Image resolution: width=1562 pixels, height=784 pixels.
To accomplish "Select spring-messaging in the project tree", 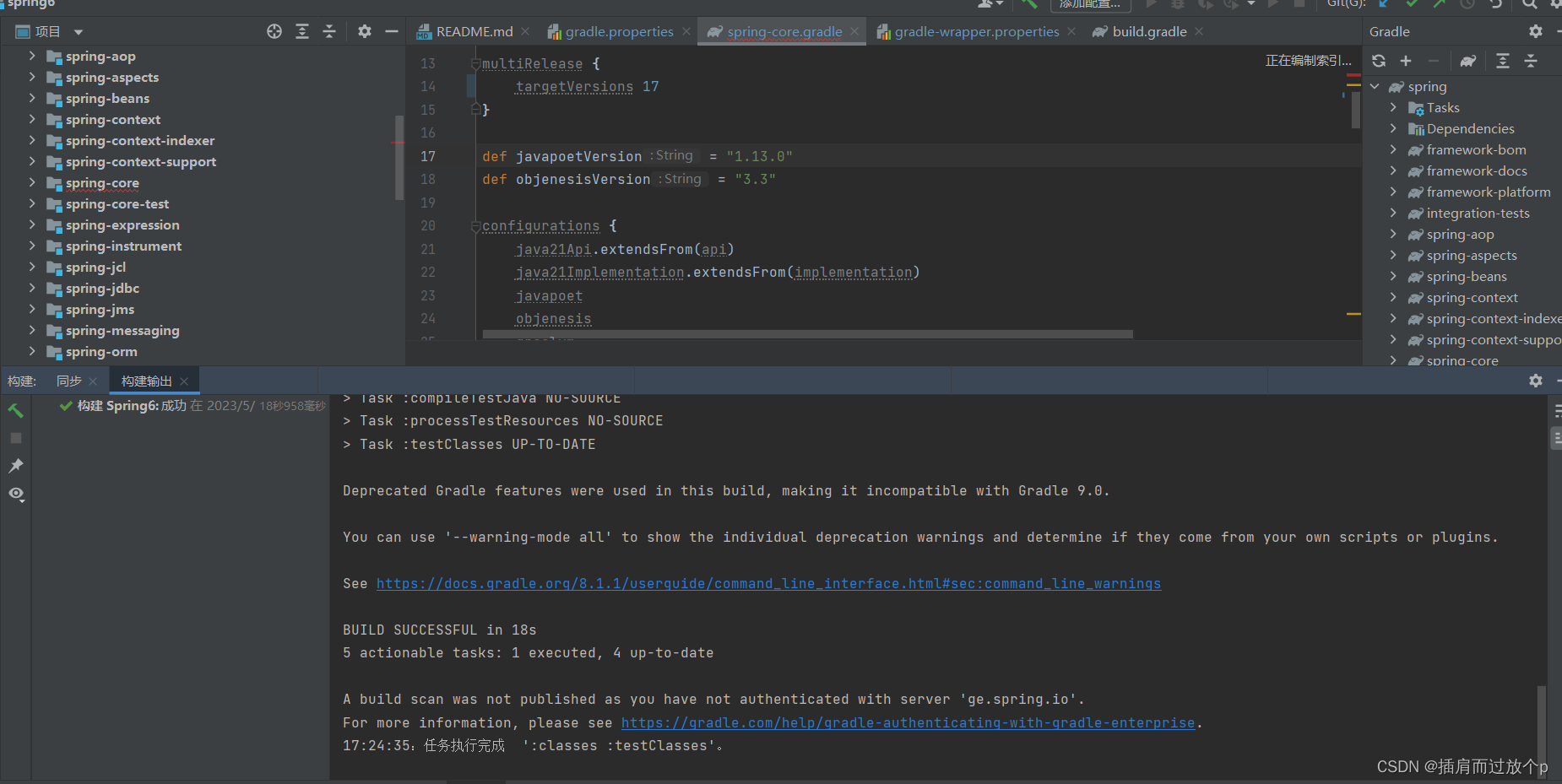I will [122, 330].
